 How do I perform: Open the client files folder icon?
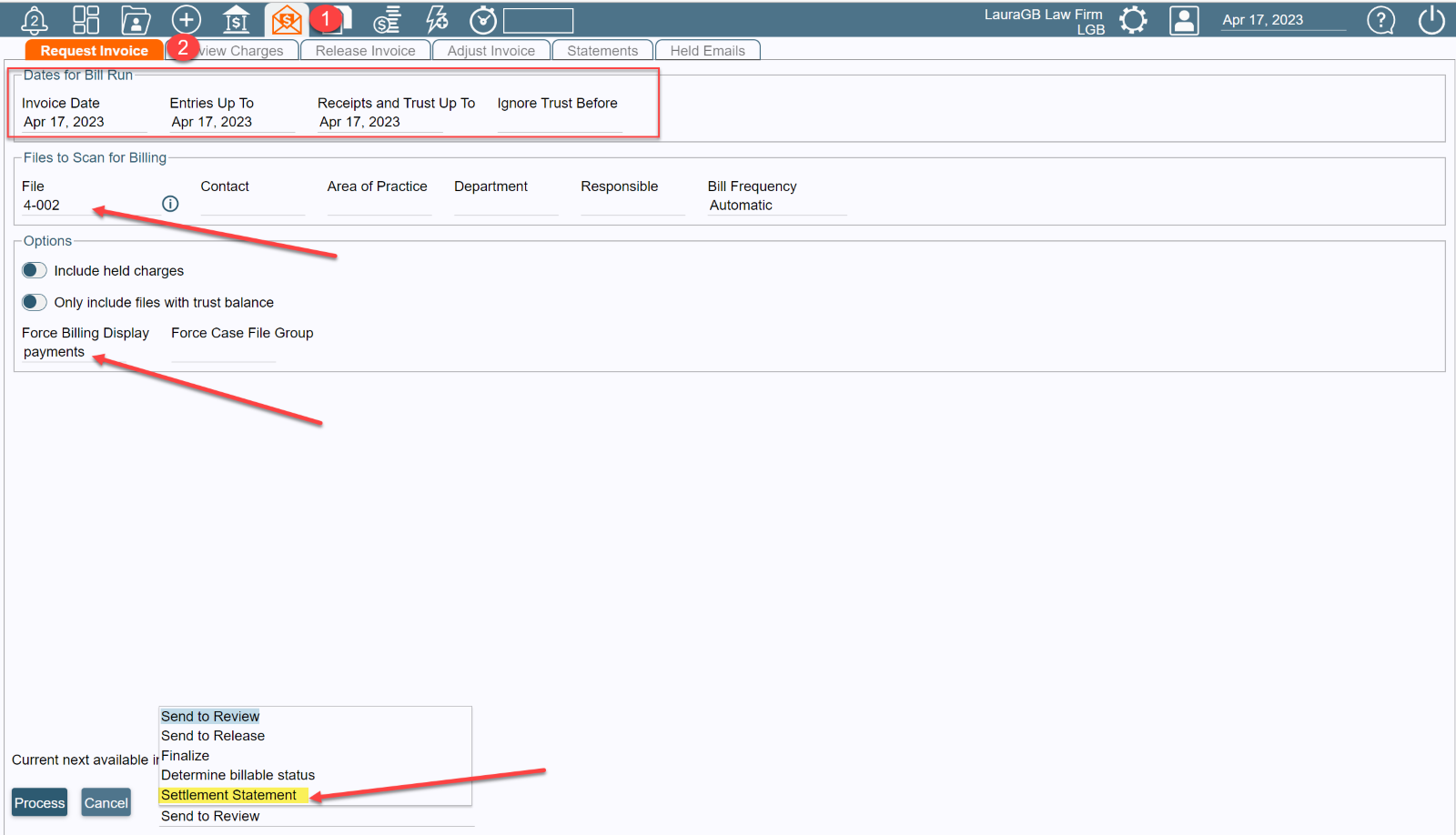pos(136,19)
